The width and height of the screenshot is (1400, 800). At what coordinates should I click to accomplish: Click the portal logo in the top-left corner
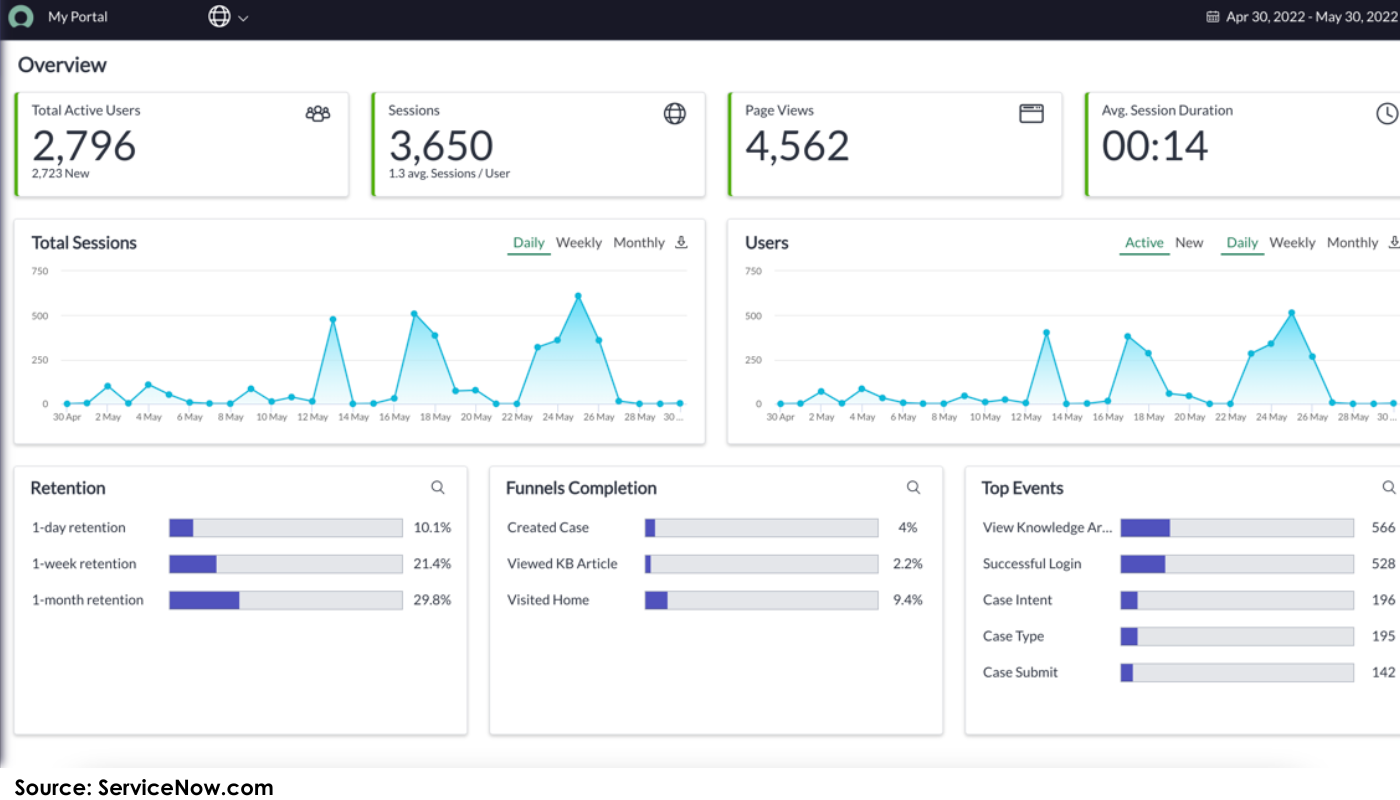tap(21, 17)
